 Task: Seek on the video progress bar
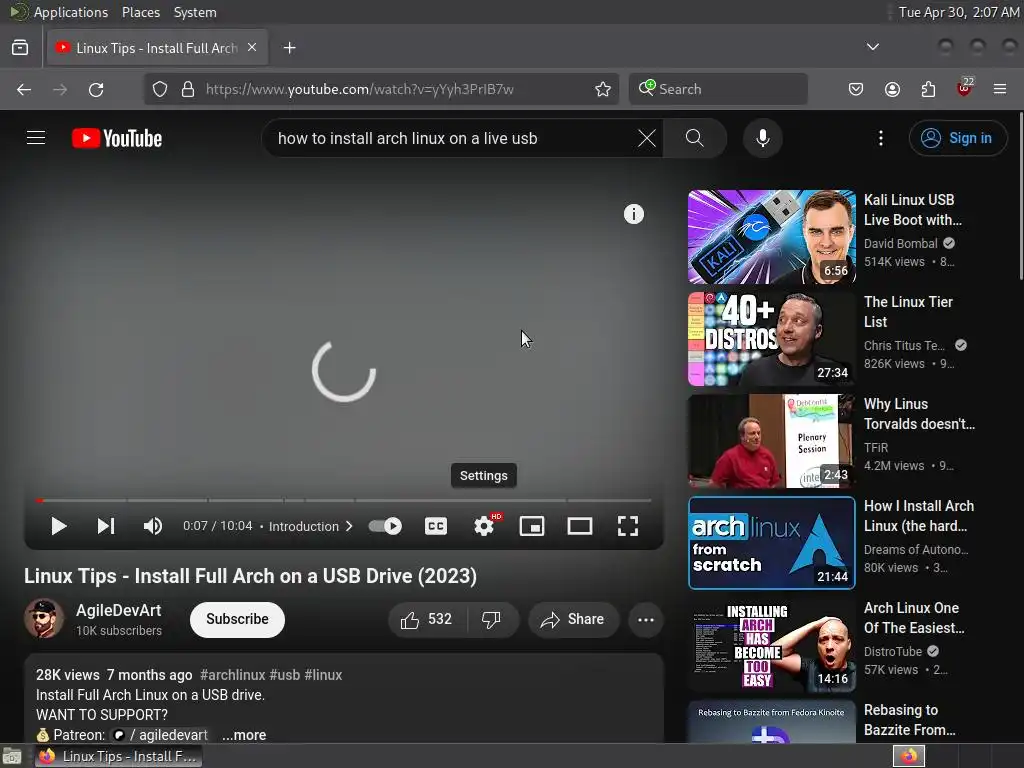(x=344, y=500)
